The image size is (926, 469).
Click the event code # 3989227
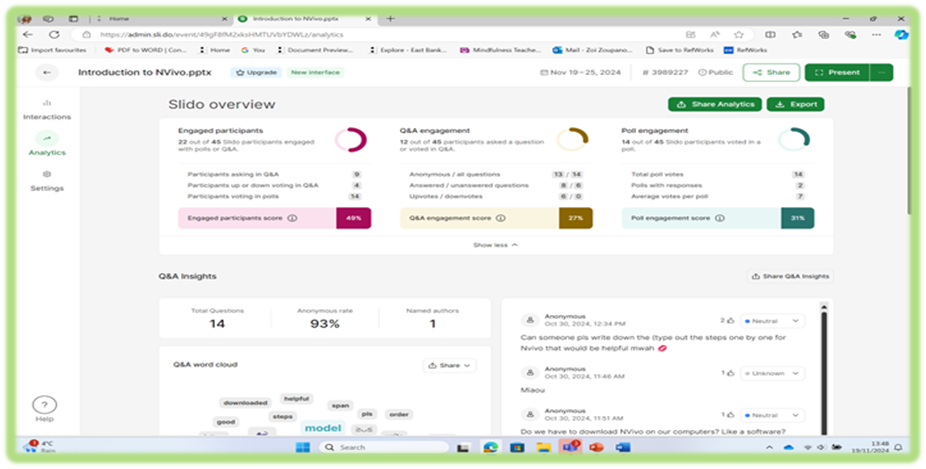665,73
